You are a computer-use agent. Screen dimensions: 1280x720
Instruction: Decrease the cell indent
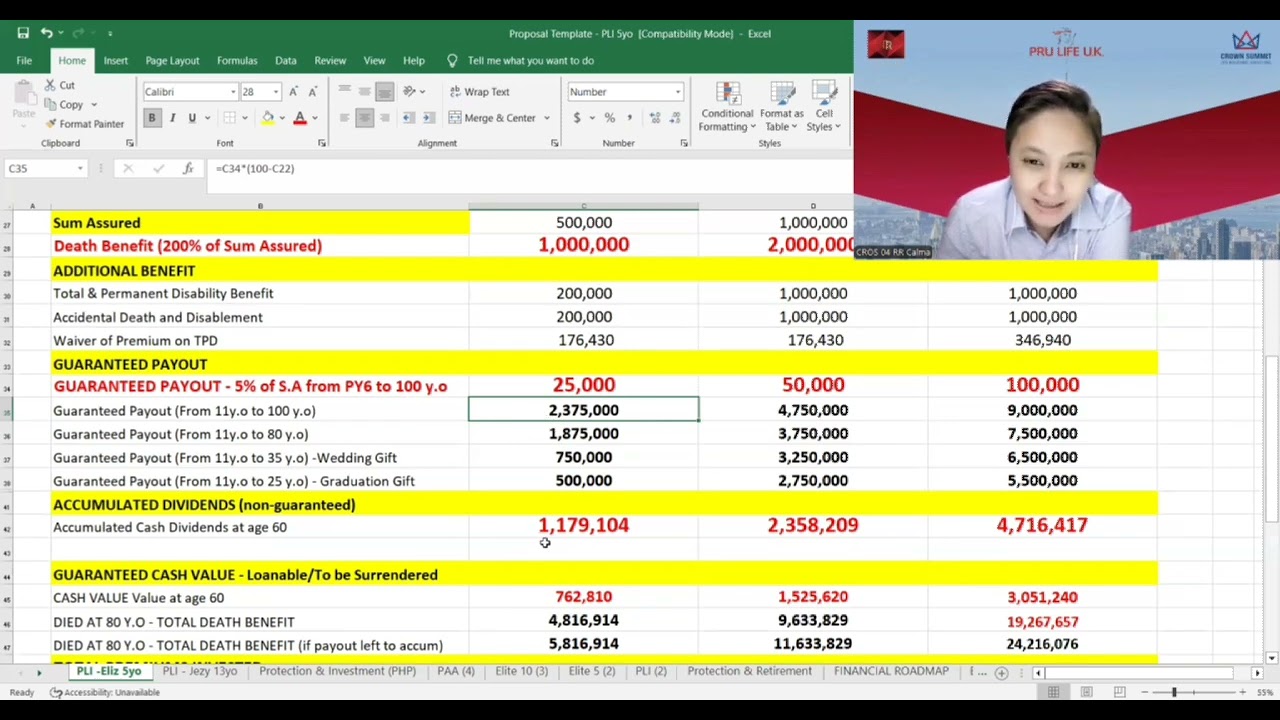click(x=409, y=118)
